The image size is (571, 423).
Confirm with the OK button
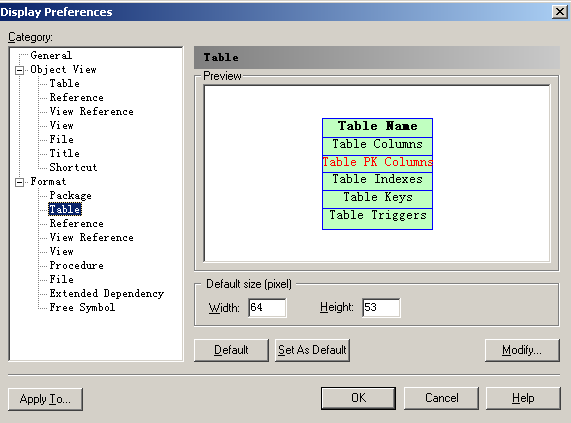tap(358, 398)
